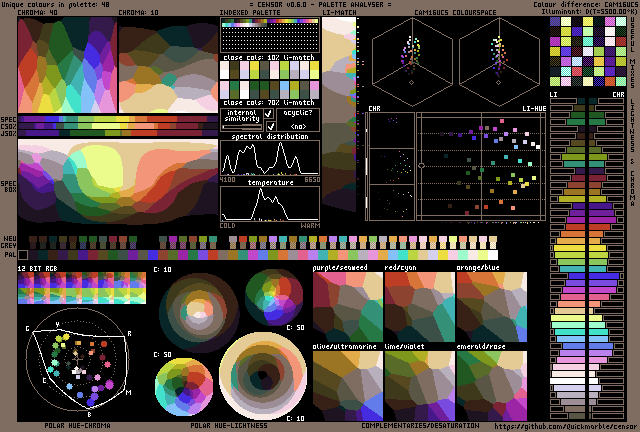640x432 pixels.
Task: Click the LI-HUE scatter plot
Action: pos(481,167)
